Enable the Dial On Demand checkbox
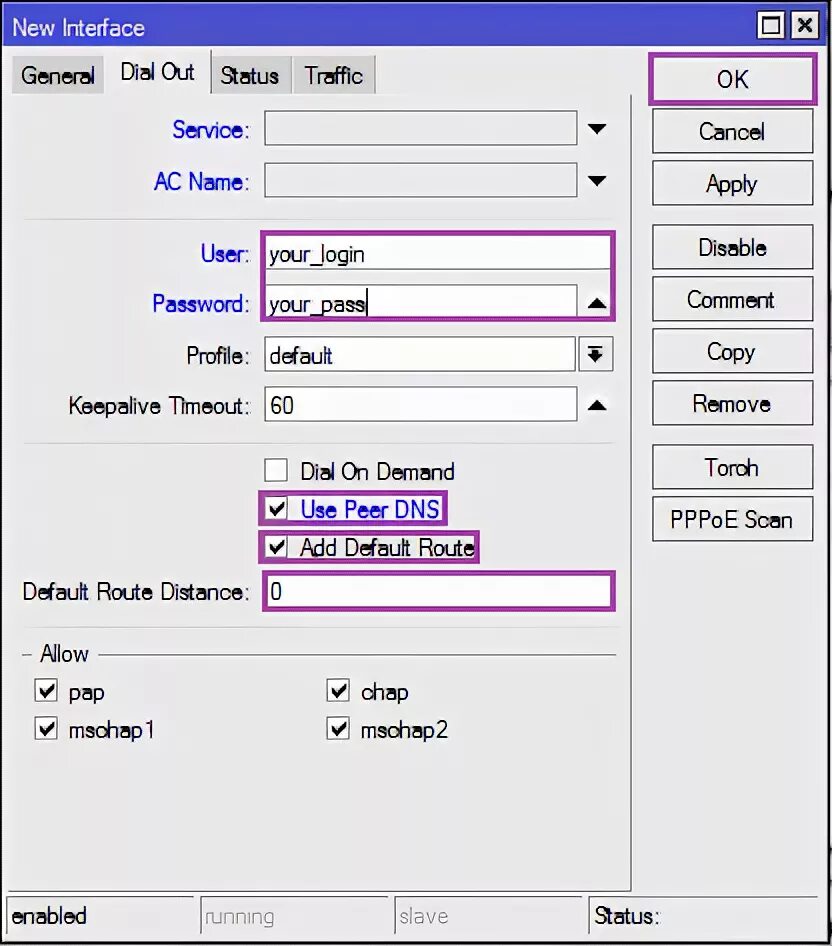The image size is (832, 946). coord(276,471)
